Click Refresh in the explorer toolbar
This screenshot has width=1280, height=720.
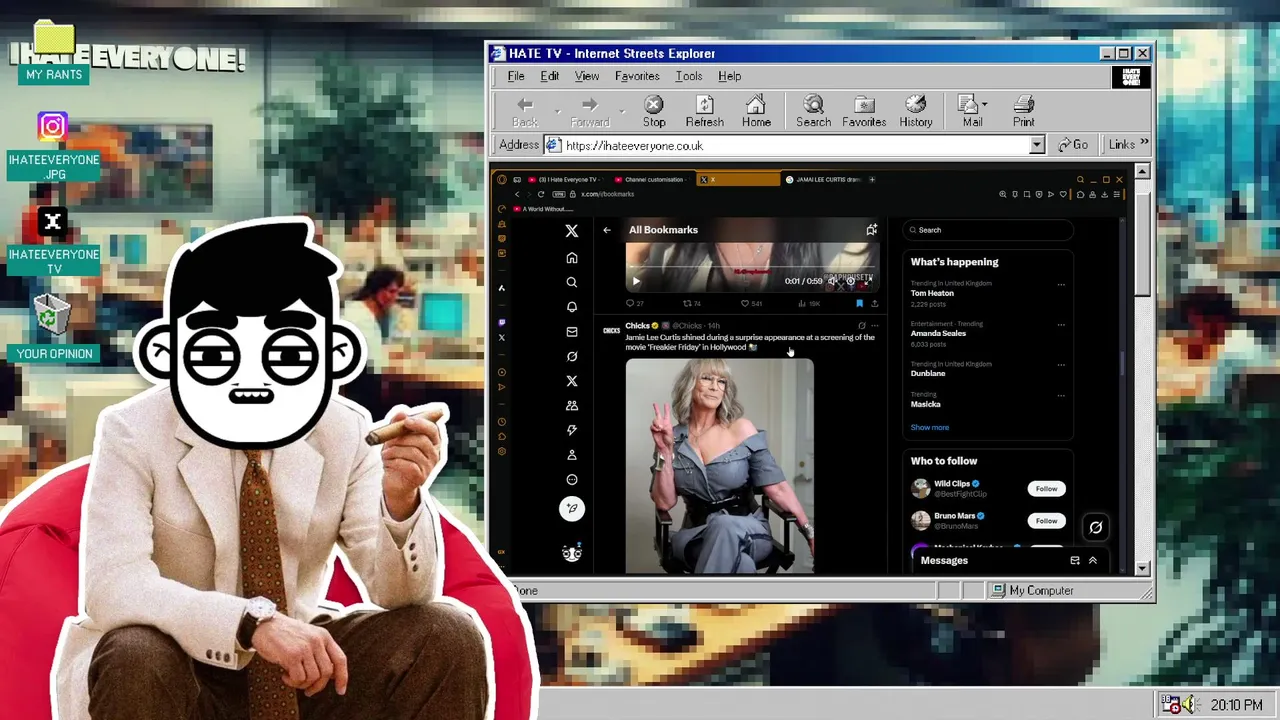[x=704, y=112]
